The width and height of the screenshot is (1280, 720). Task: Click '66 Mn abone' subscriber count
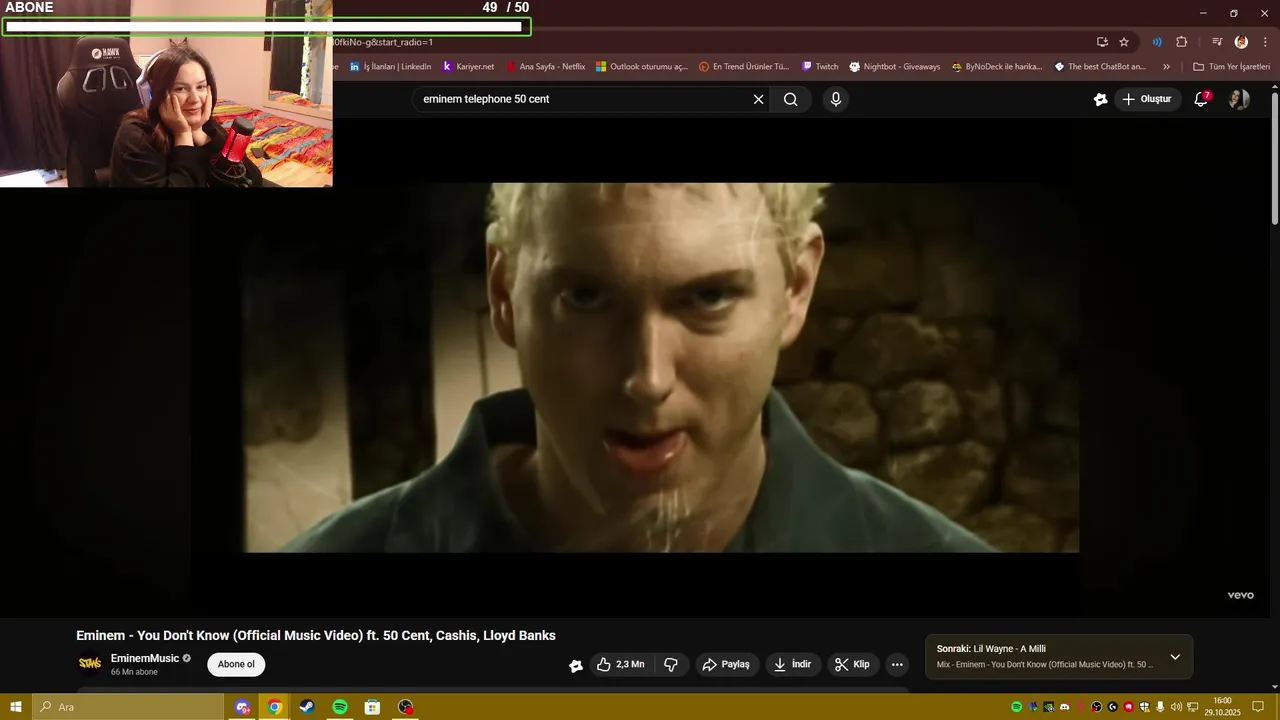click(134, 672)
